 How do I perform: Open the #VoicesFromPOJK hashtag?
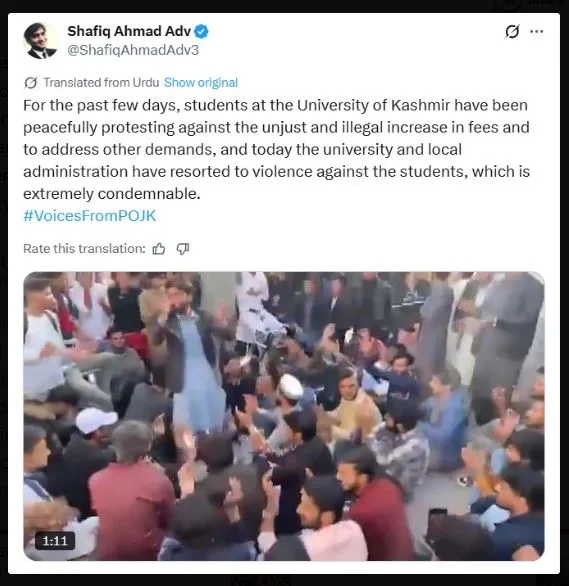point(90,216)
